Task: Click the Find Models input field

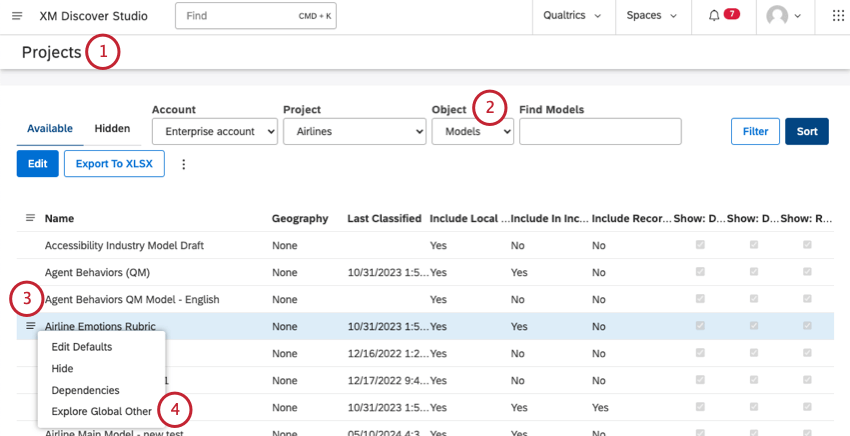Action: pos(600,131)
